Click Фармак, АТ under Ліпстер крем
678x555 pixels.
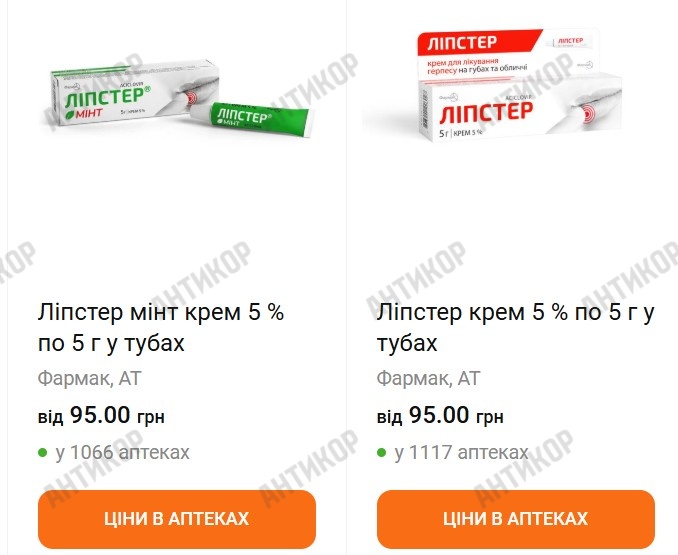tap(429, 379)
